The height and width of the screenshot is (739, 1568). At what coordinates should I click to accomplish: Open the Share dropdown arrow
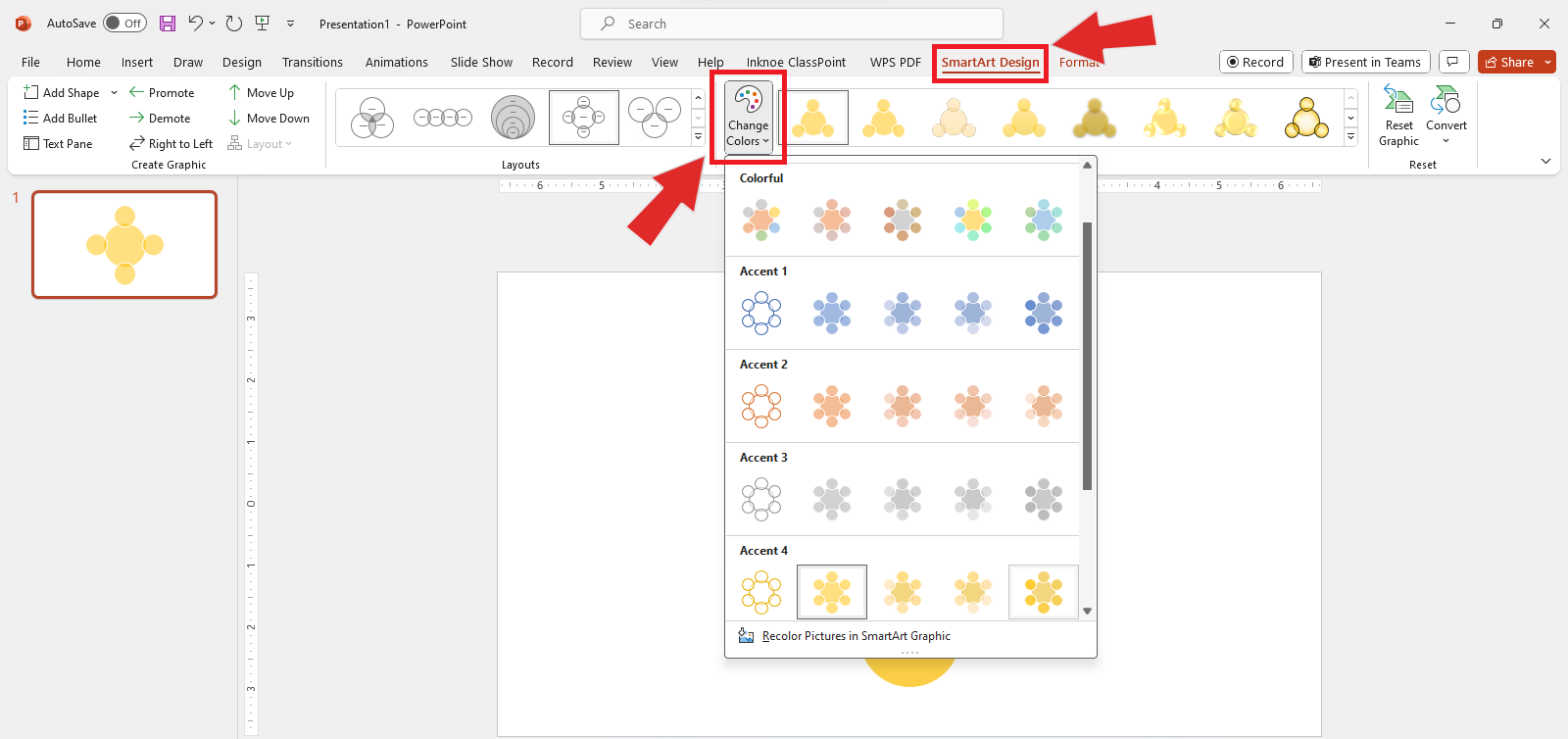point(1548,62)
